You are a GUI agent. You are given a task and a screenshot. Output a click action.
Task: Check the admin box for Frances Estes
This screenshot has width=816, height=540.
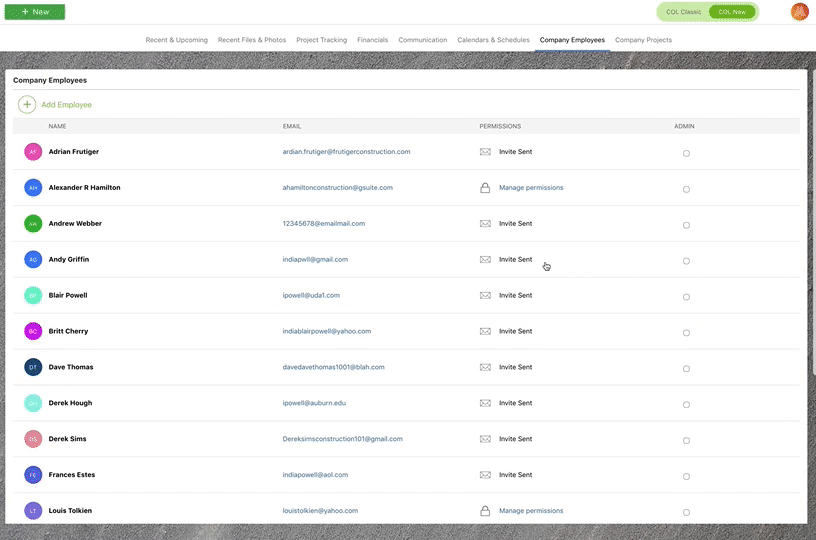pos(686,477)
